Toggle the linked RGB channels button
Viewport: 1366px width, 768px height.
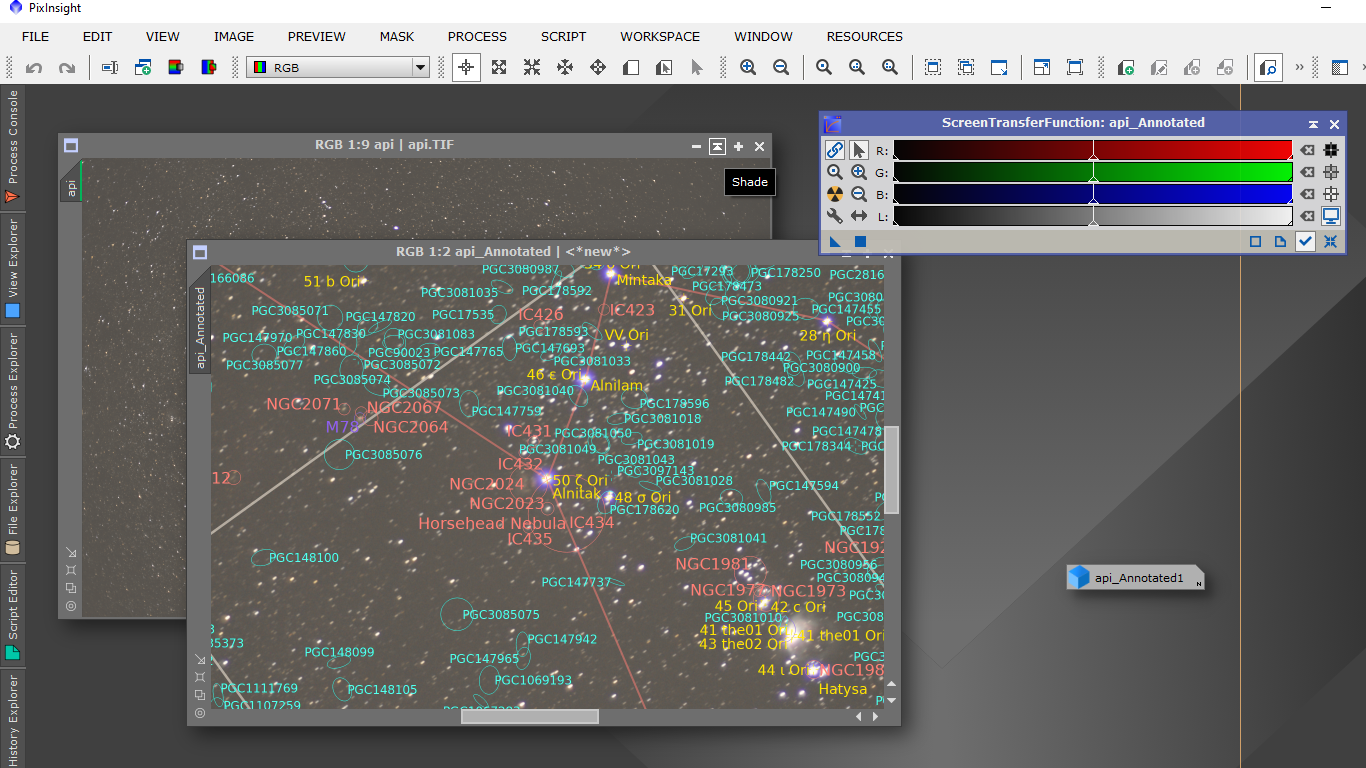tap(834, 150)
